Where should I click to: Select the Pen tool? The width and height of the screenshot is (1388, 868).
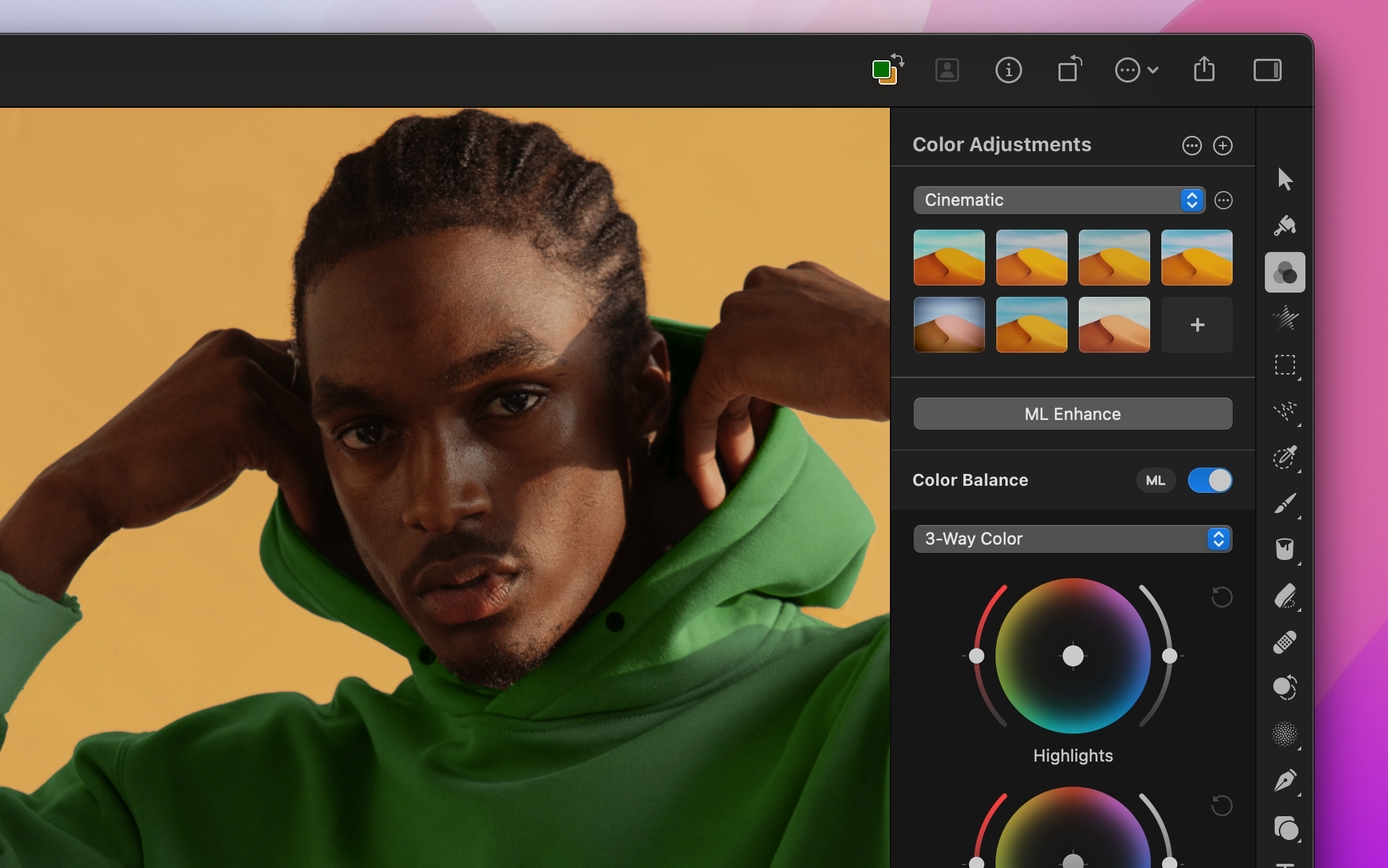[x=1285, y=781]
